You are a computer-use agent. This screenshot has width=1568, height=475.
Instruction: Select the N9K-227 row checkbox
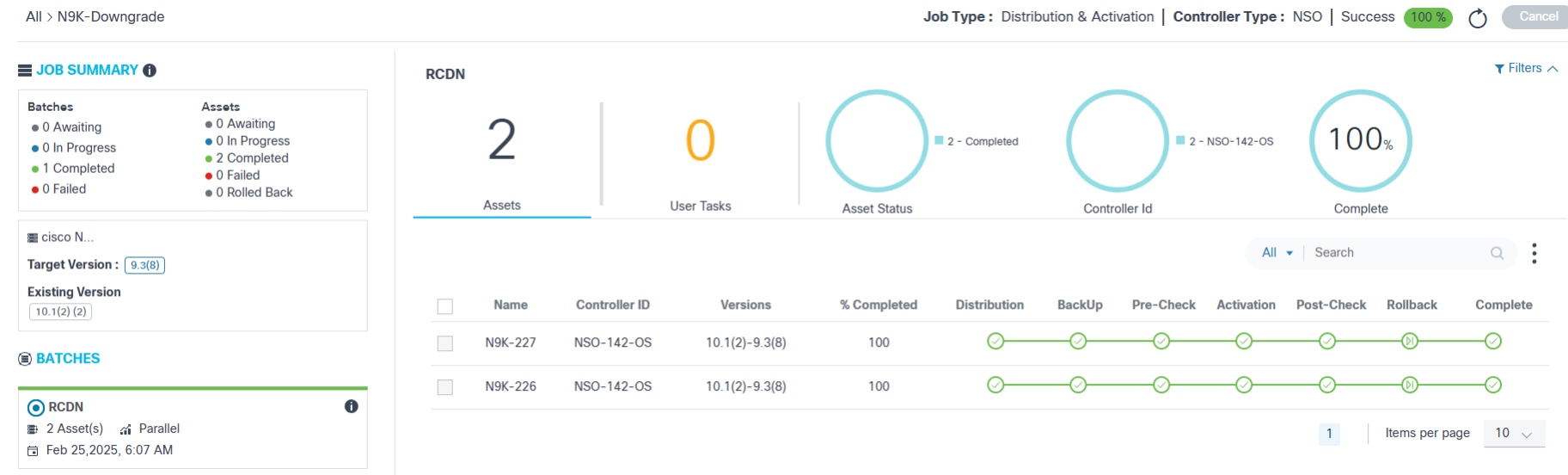click(x=444, y=343)
